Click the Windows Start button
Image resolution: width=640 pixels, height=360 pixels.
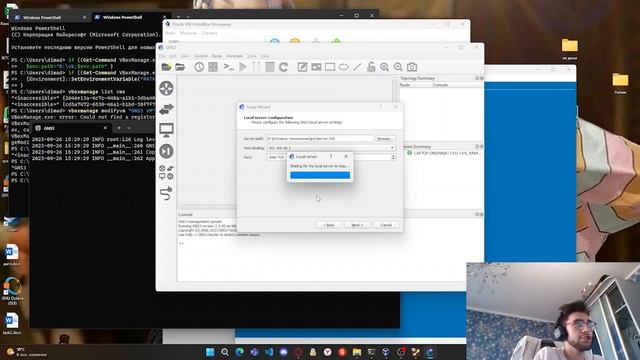[x=210, y=352]
